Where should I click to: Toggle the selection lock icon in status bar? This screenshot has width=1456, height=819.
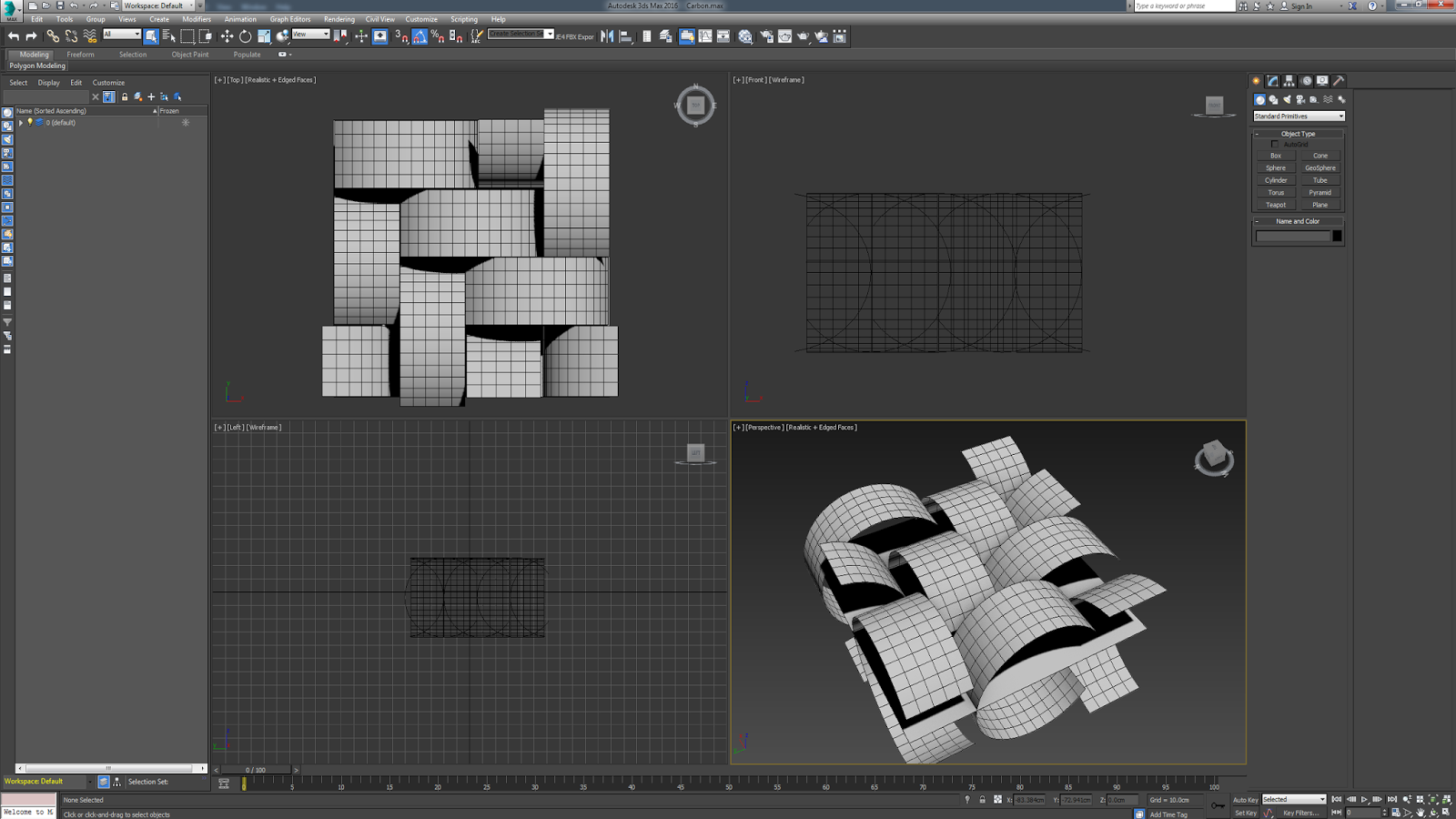982,800
